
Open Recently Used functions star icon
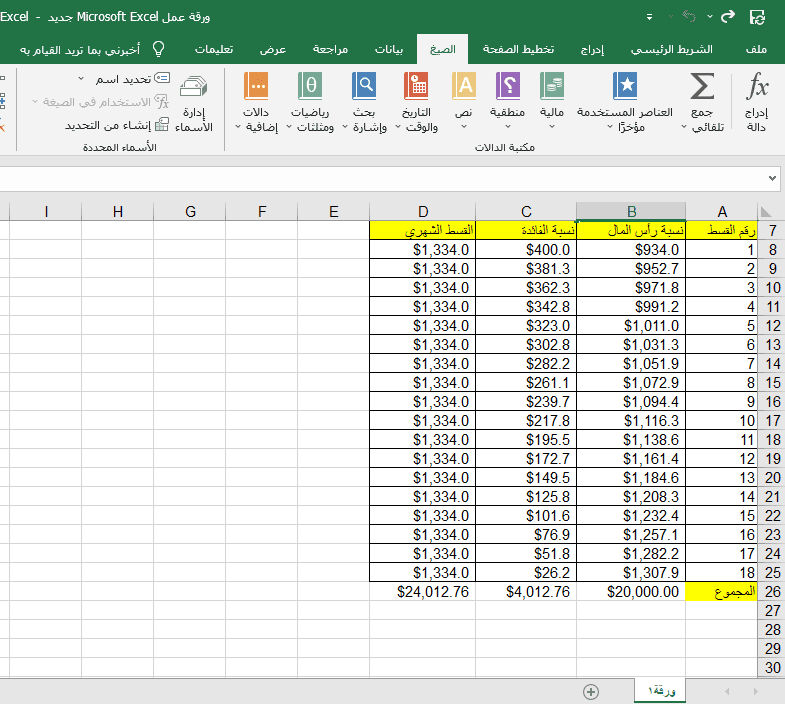(625, 86)
